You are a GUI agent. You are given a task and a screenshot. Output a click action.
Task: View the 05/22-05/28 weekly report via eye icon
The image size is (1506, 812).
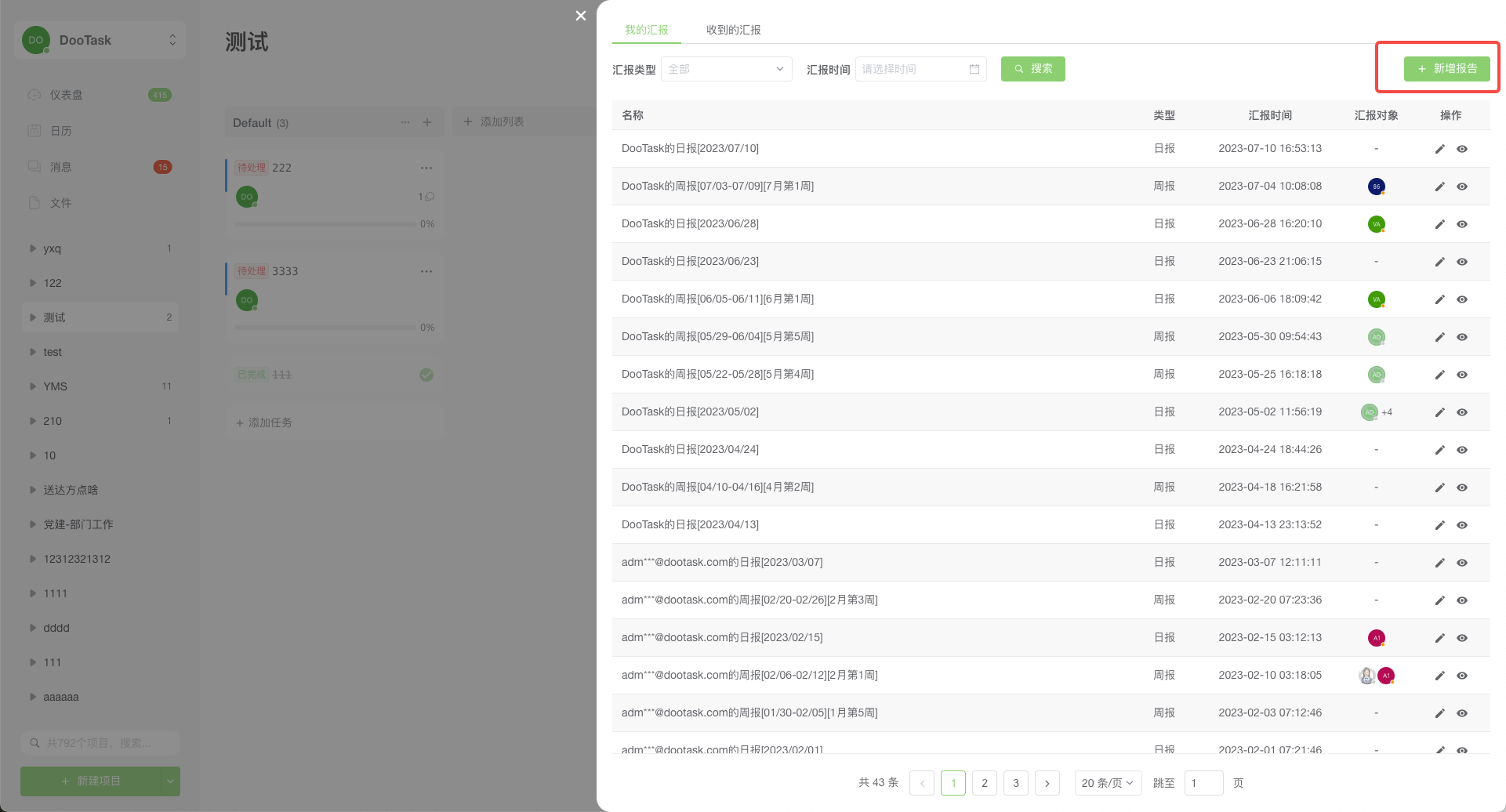pos(1462,375)
